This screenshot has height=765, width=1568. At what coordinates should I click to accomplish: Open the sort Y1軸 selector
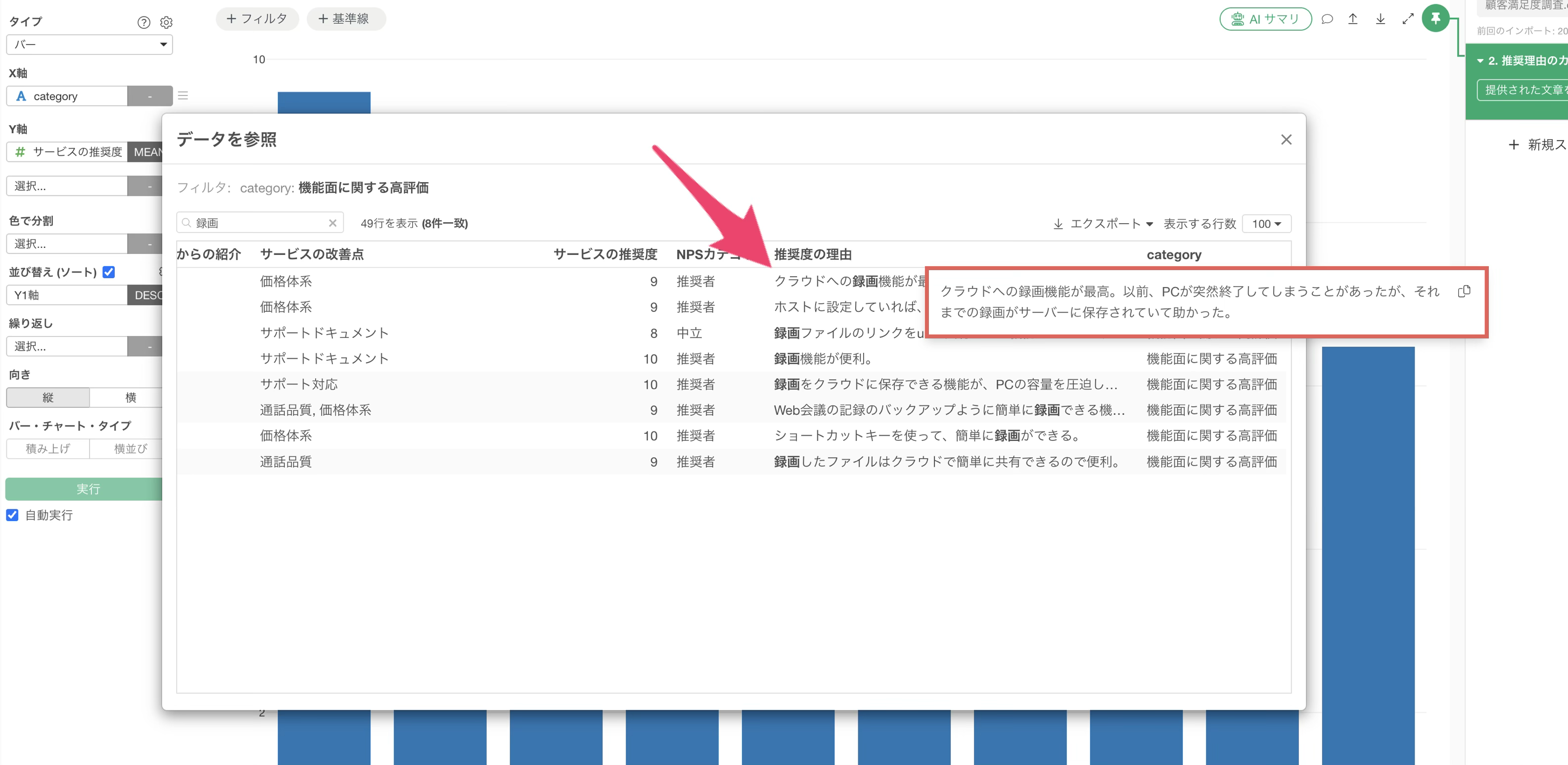click(67, 295)
